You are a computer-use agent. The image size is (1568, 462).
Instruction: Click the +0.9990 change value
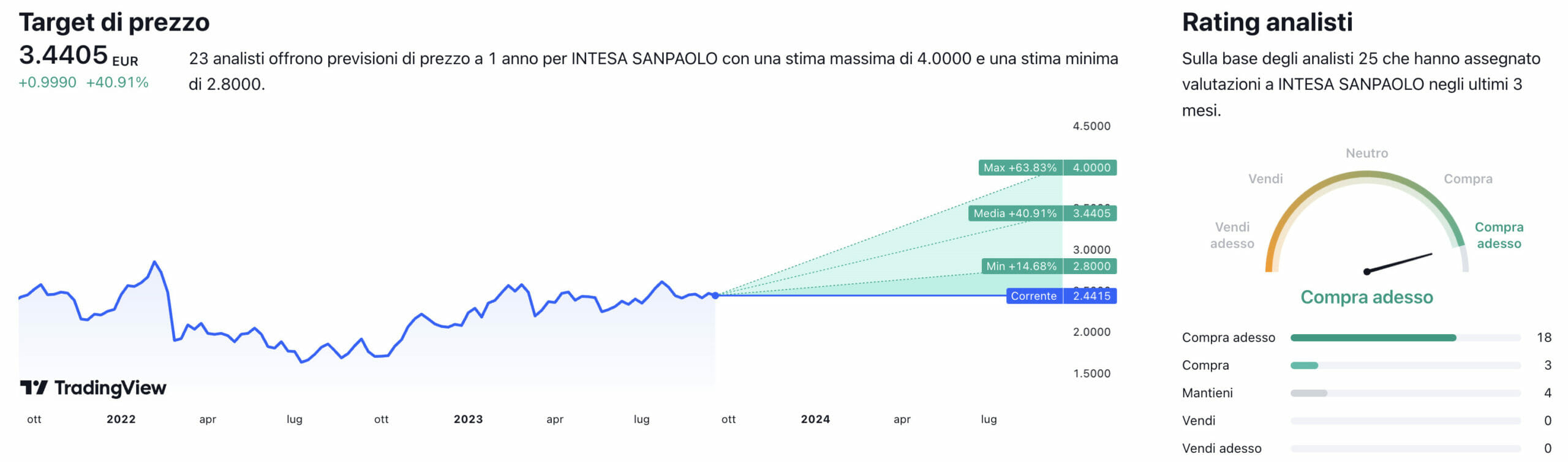pyautogui.click(x=48, y=83)
